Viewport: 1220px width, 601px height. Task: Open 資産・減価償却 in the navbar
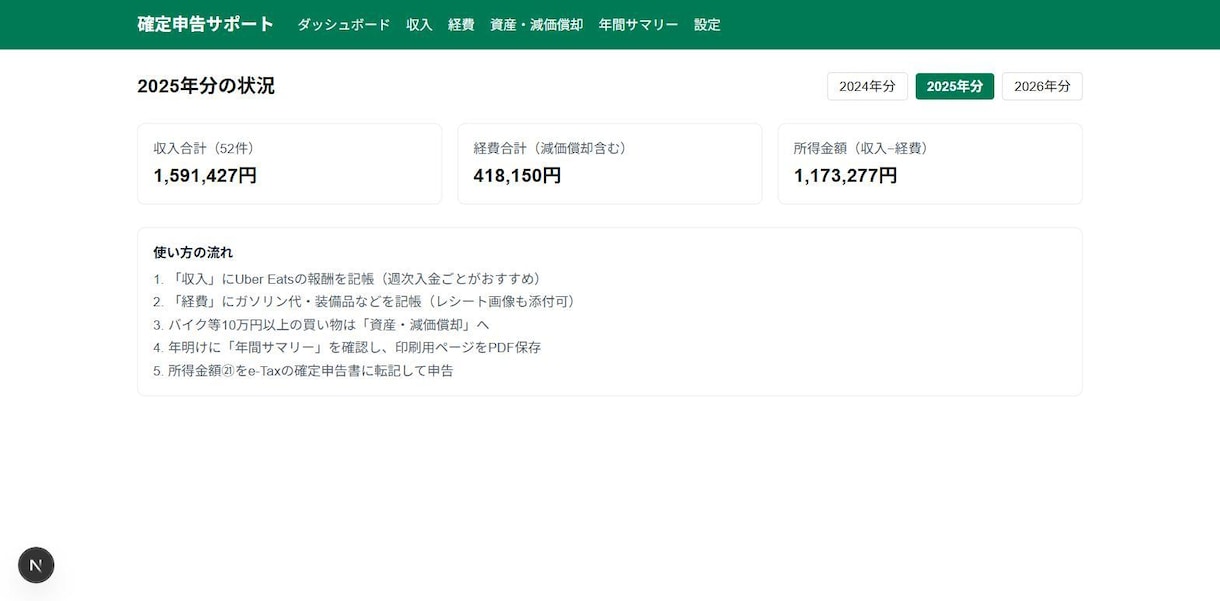[x=536, y=25]
